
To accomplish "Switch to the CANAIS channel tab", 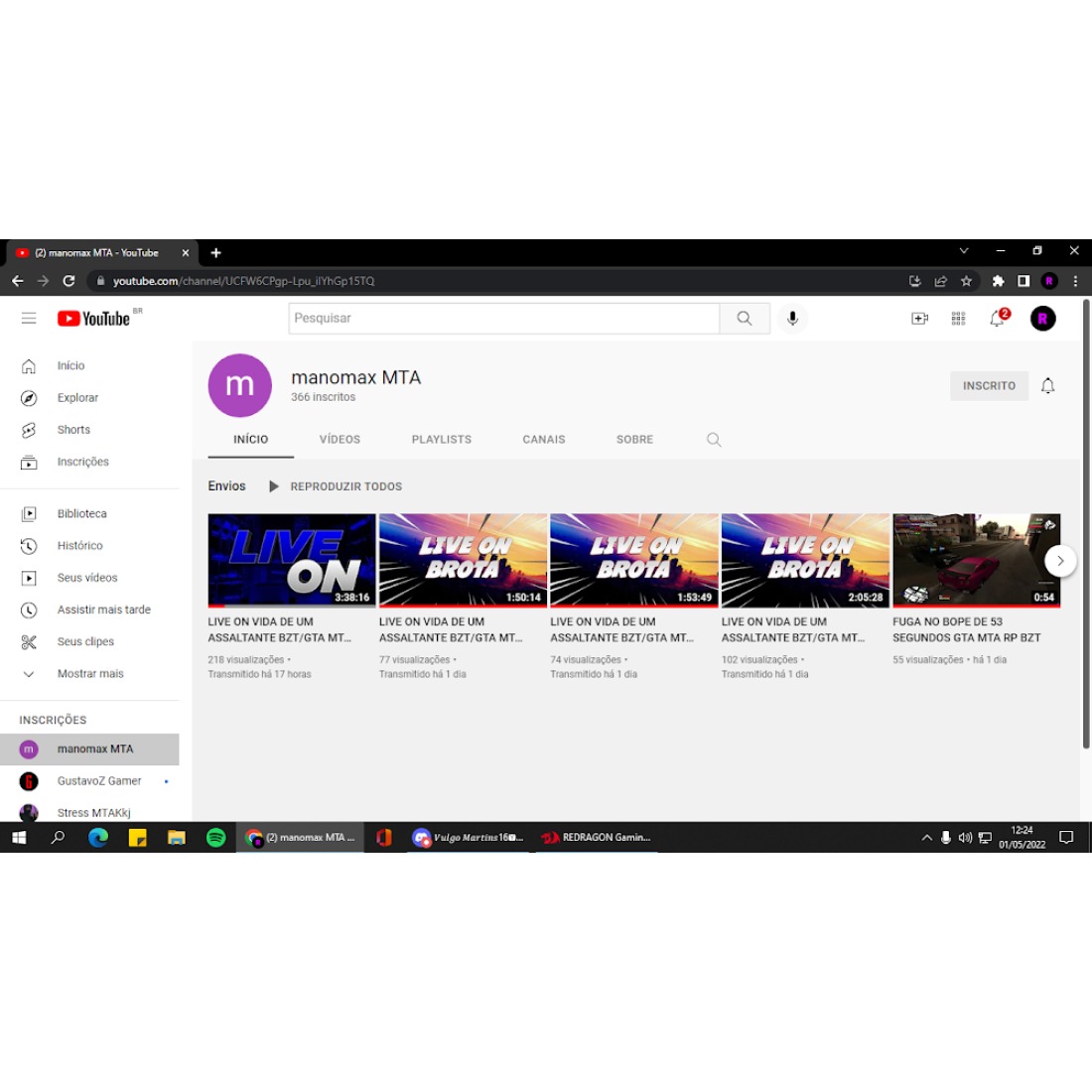I will (544, 440).
